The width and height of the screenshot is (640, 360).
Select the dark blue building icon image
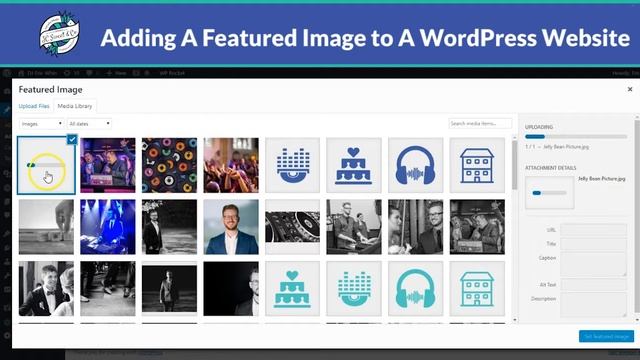click(477, 165)
